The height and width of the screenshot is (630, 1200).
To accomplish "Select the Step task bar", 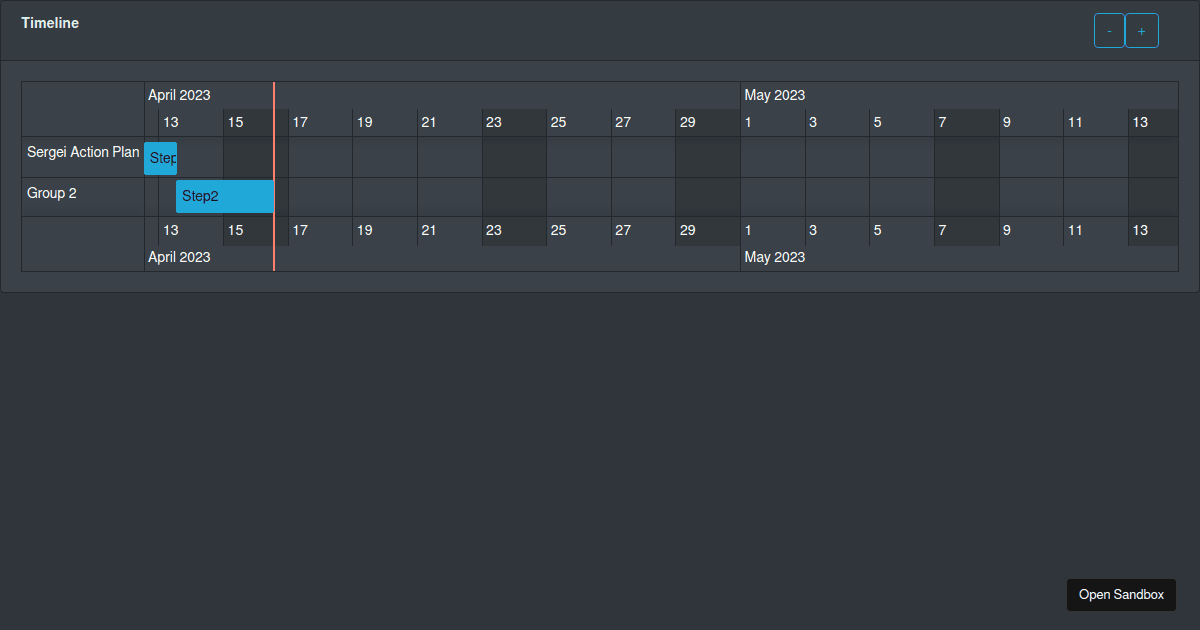I will coord(160,158).
